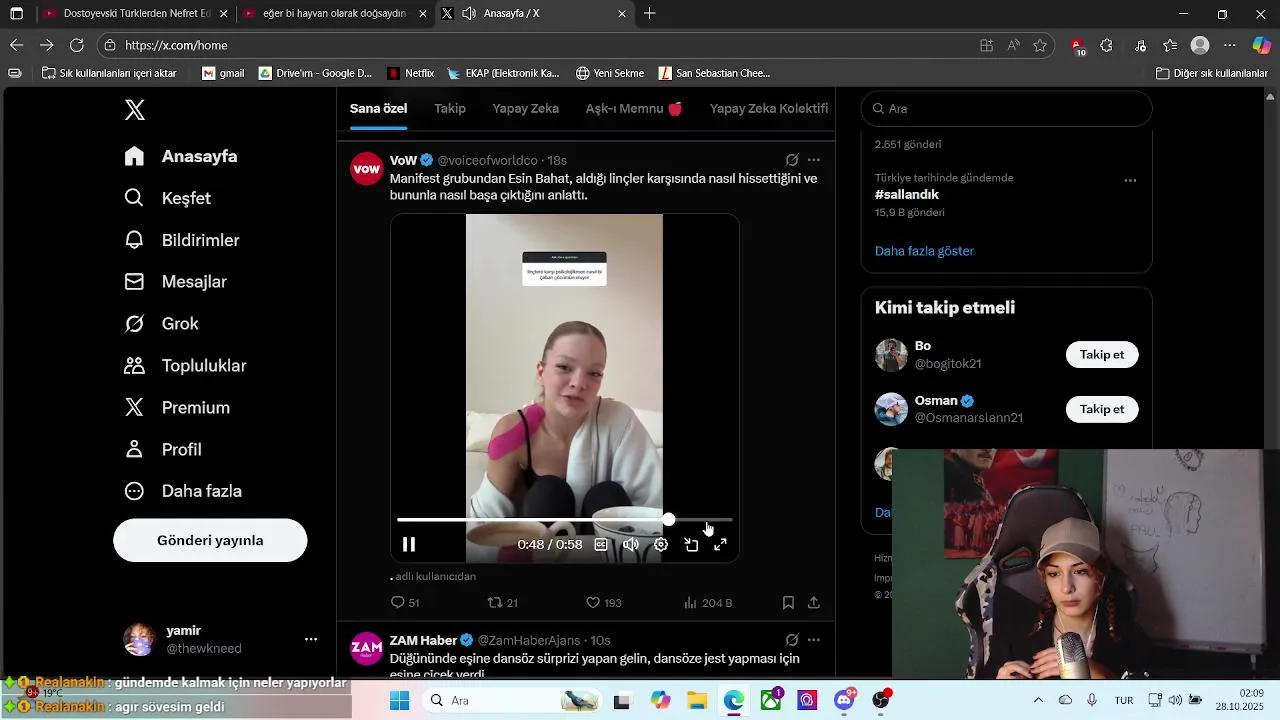
Task: Repost the VoW post with 21 reposts
Action: coord(502,602)
